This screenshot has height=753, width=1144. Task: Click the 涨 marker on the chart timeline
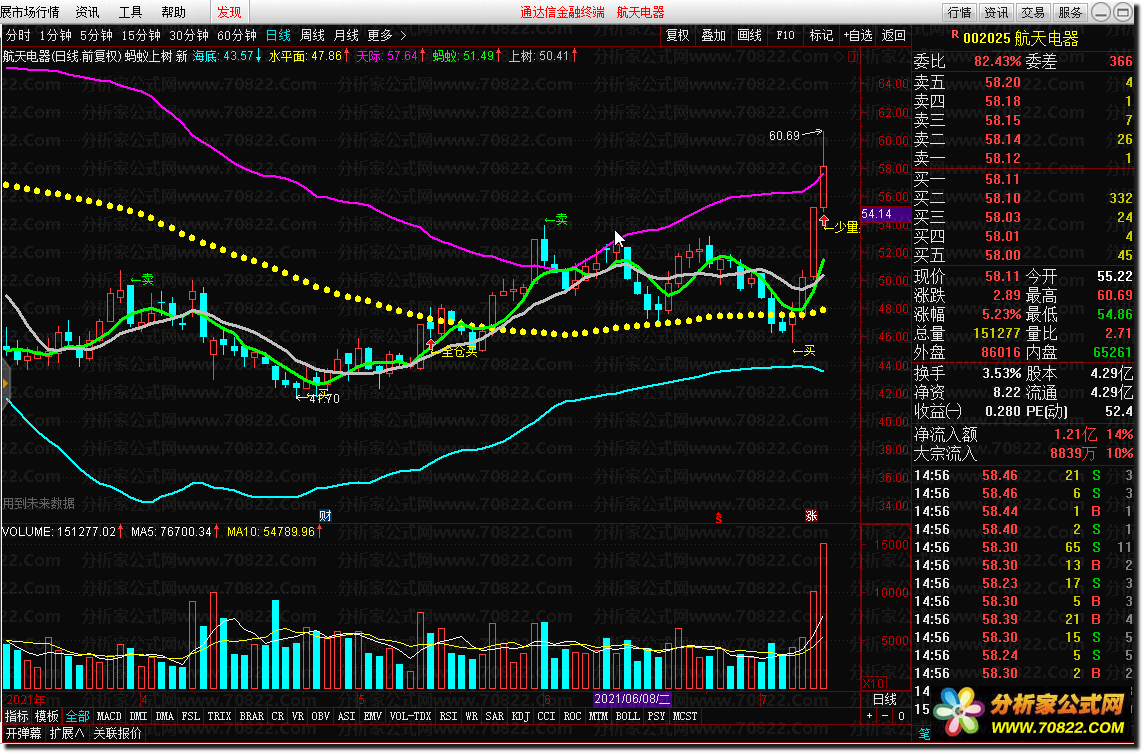coord(811,516)
